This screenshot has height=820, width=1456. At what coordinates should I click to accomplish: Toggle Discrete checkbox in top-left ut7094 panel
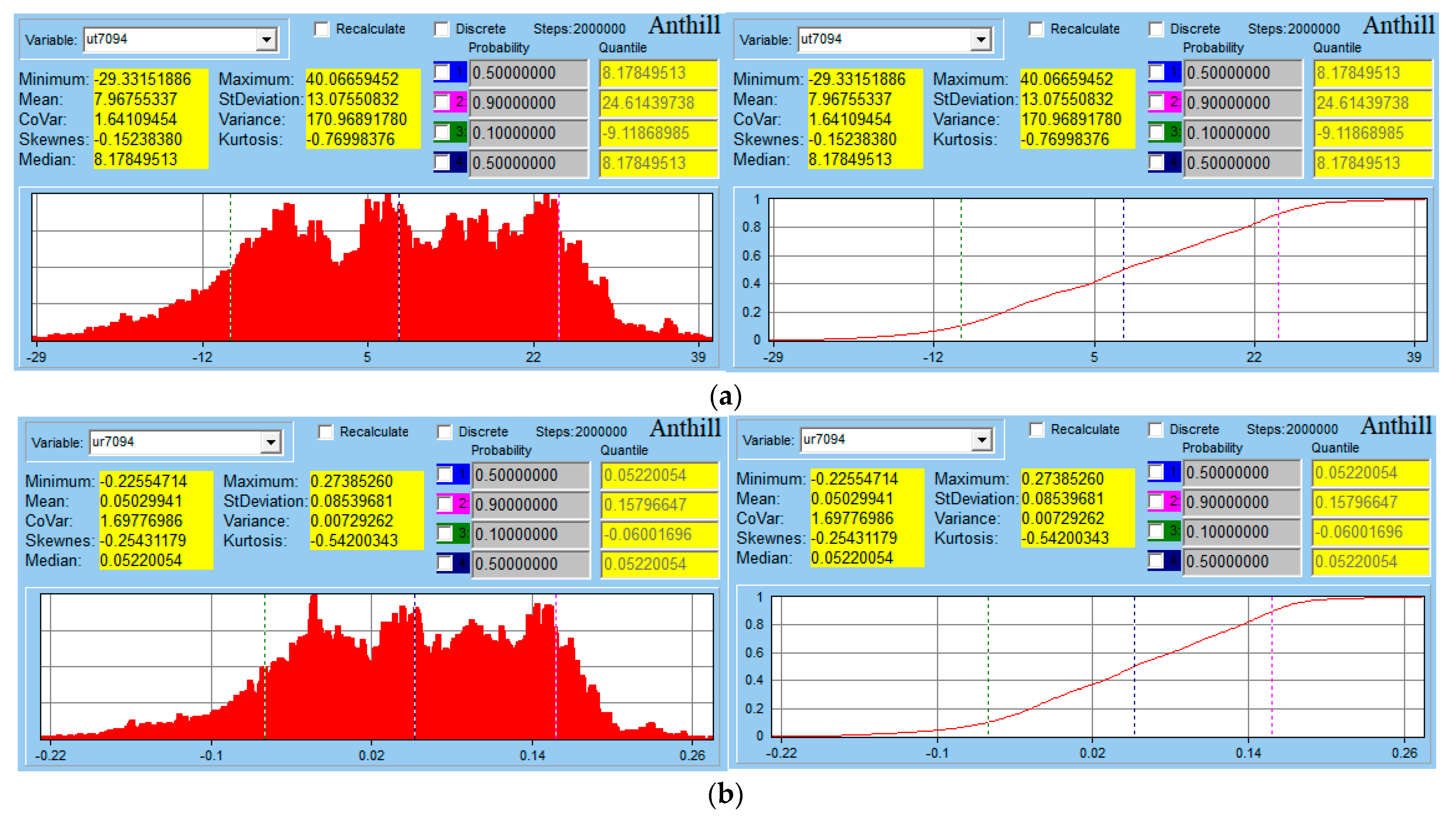[441, 29]
